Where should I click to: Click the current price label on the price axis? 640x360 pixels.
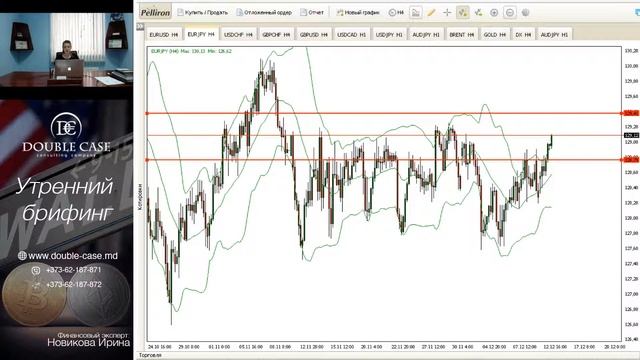click(631, 135)
